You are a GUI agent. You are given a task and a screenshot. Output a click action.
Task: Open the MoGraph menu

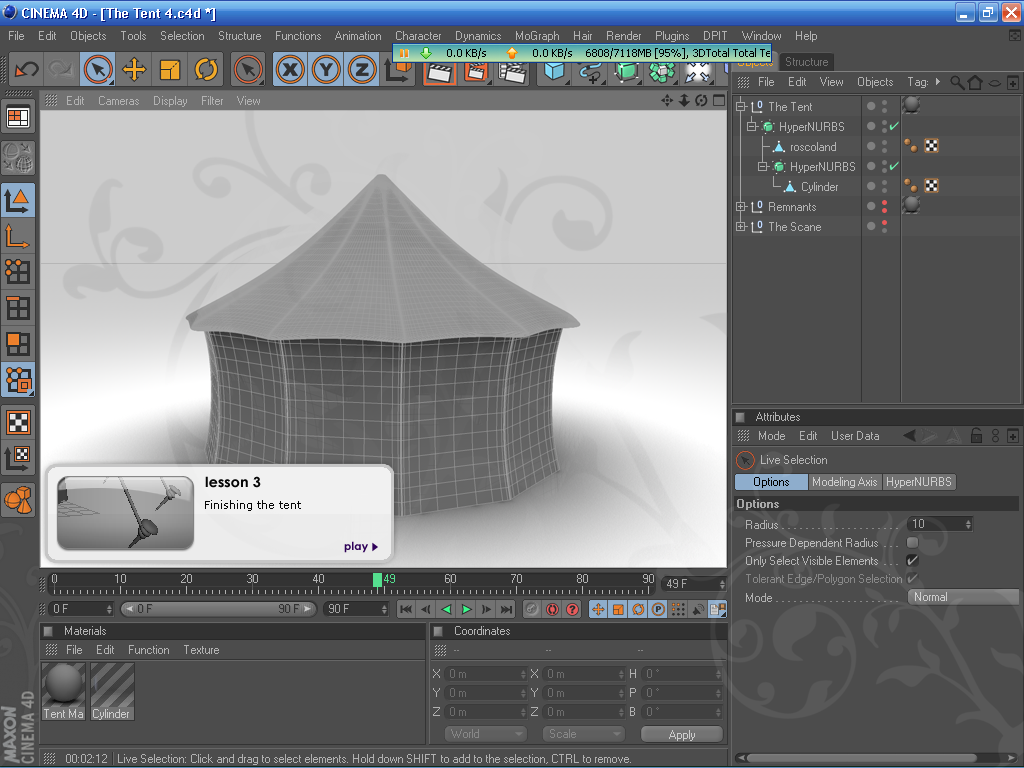537,36
